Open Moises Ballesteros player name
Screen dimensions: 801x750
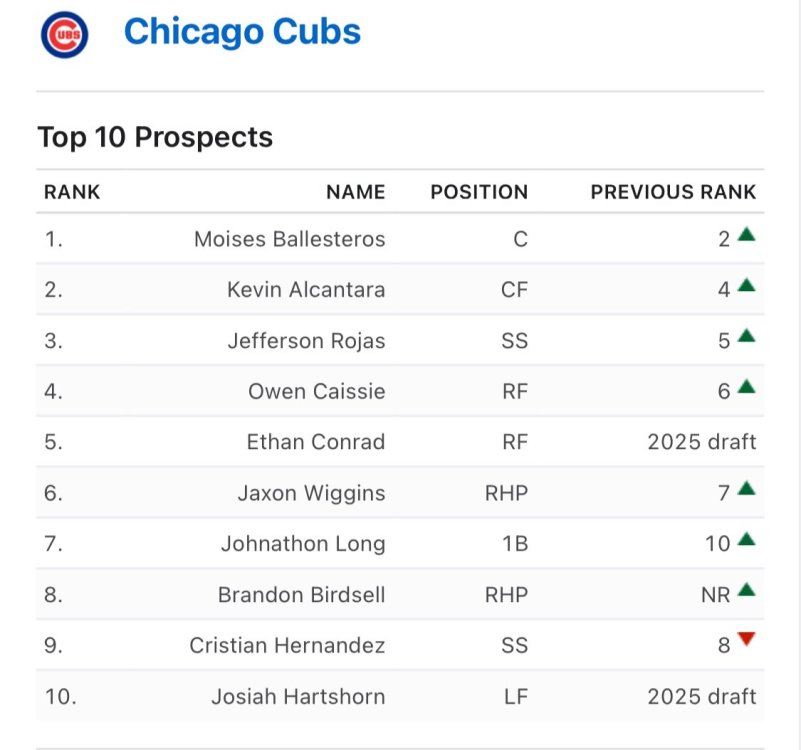click(289, 240)
